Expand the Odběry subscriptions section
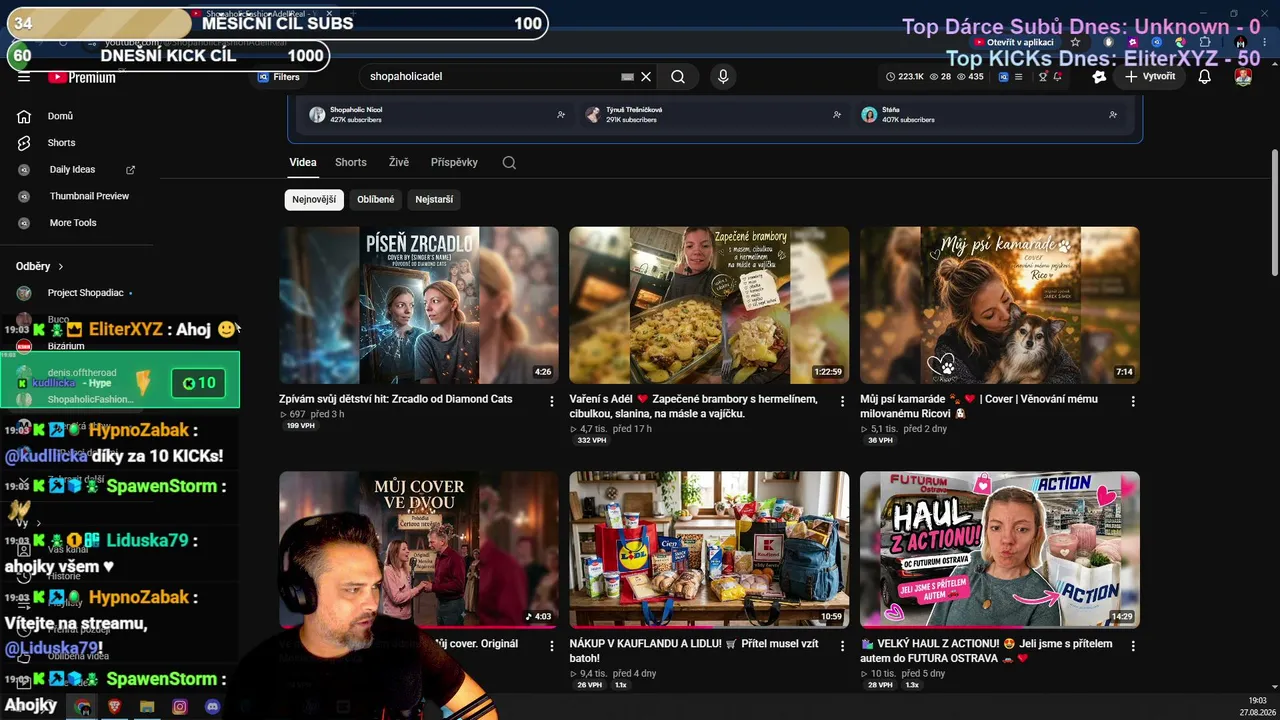 click(x=40, y=267)
